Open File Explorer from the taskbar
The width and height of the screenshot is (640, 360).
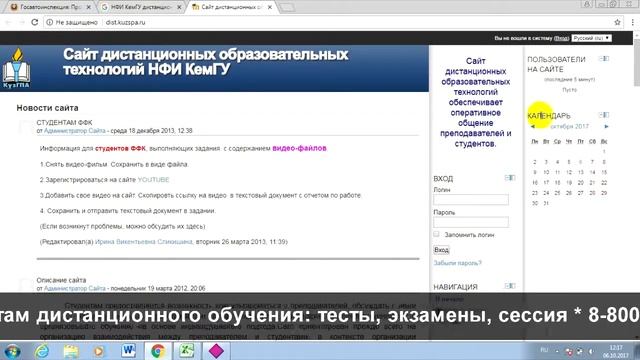[71, 351]
